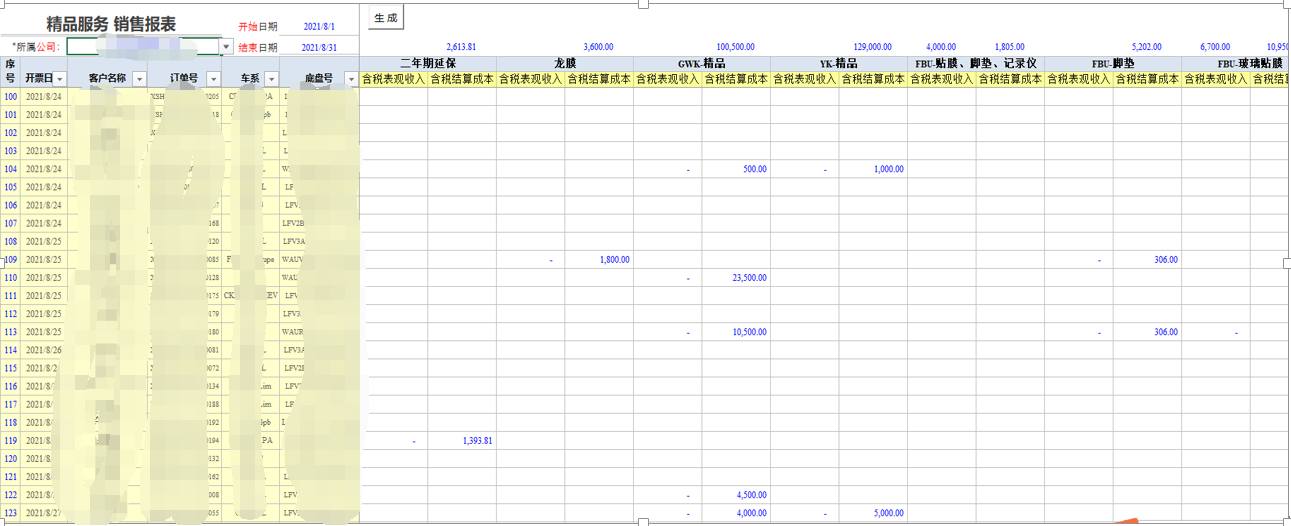Select the cell showing 23,500.00
Screen dimensions: 1291x526
point(736,278)
